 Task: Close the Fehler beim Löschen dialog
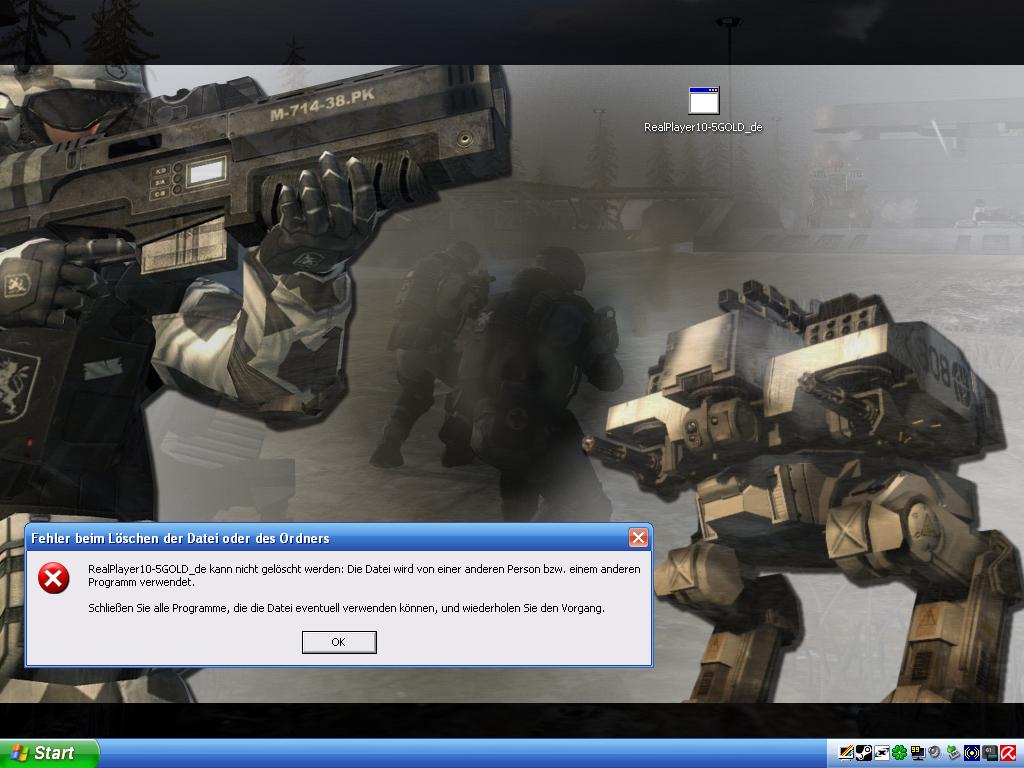pyautogui.click(x=638, y=537)
